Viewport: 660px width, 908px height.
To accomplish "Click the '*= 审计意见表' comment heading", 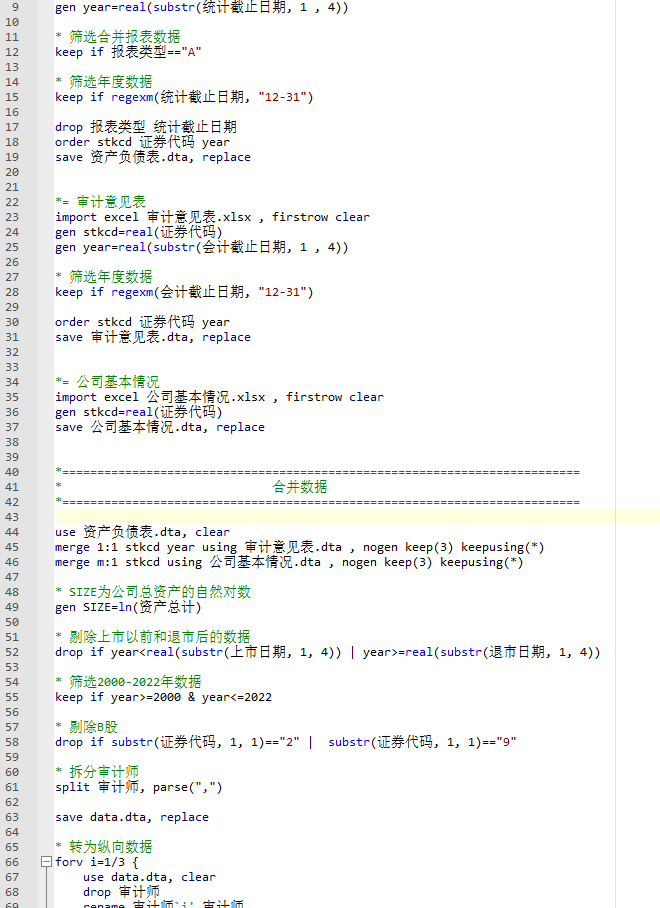I will click(x=100, y=202).
